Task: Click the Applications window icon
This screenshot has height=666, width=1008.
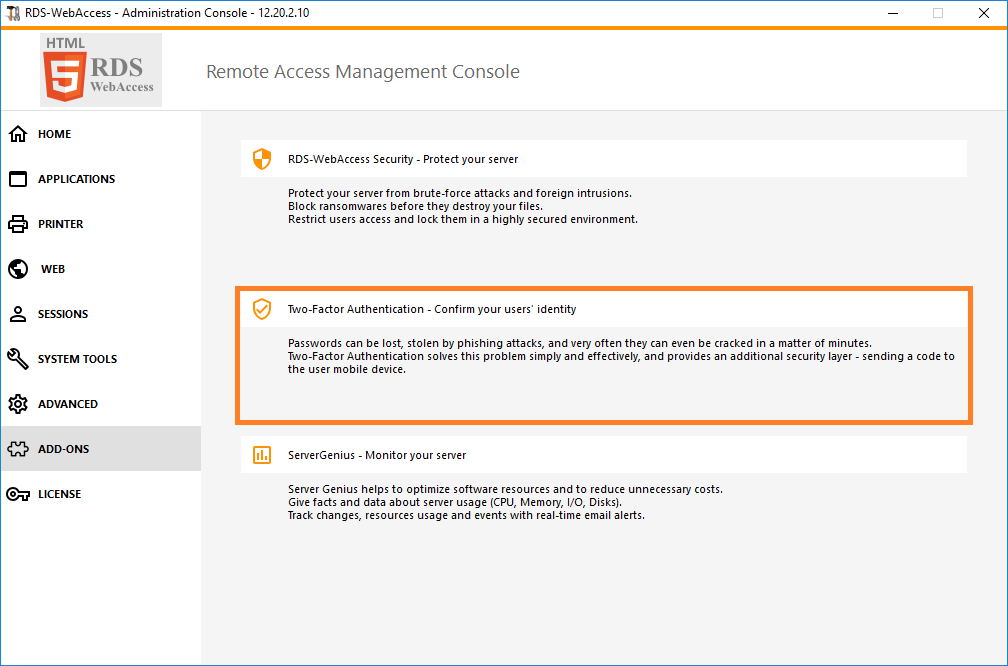Action: [x=18, y=179]
